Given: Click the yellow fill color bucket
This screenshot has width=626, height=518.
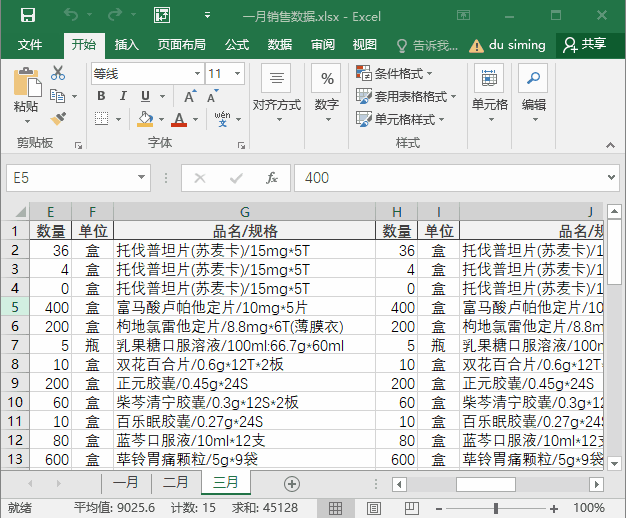Looking at the screenshot, I should coord(145,119).
